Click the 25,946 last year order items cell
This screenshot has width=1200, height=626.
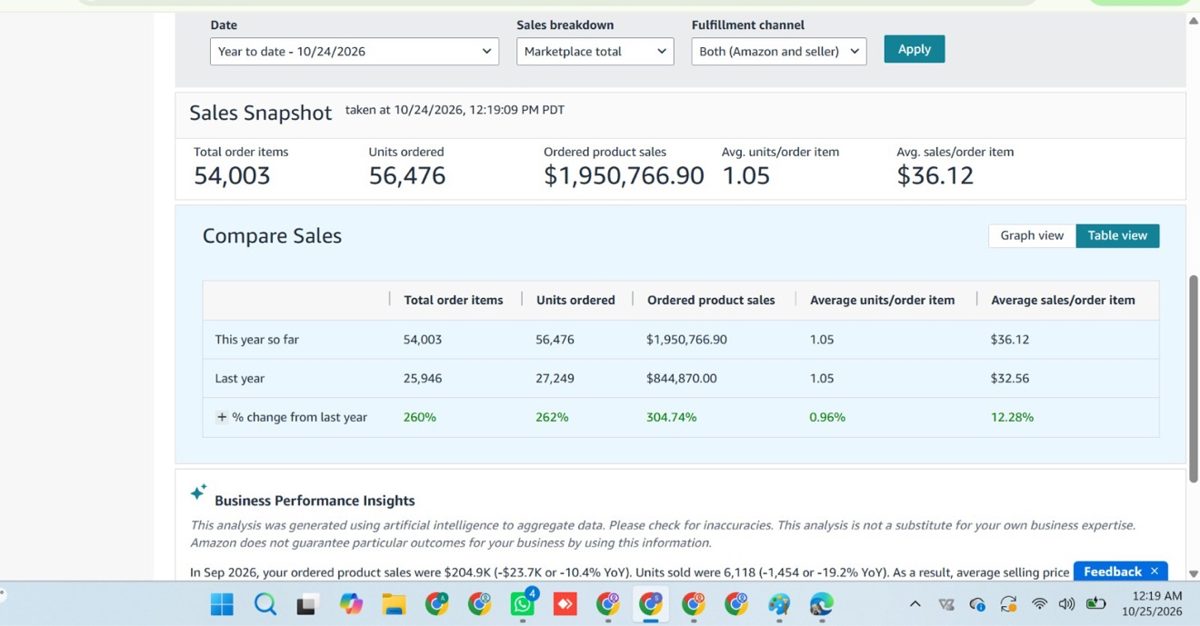point(422,378)
